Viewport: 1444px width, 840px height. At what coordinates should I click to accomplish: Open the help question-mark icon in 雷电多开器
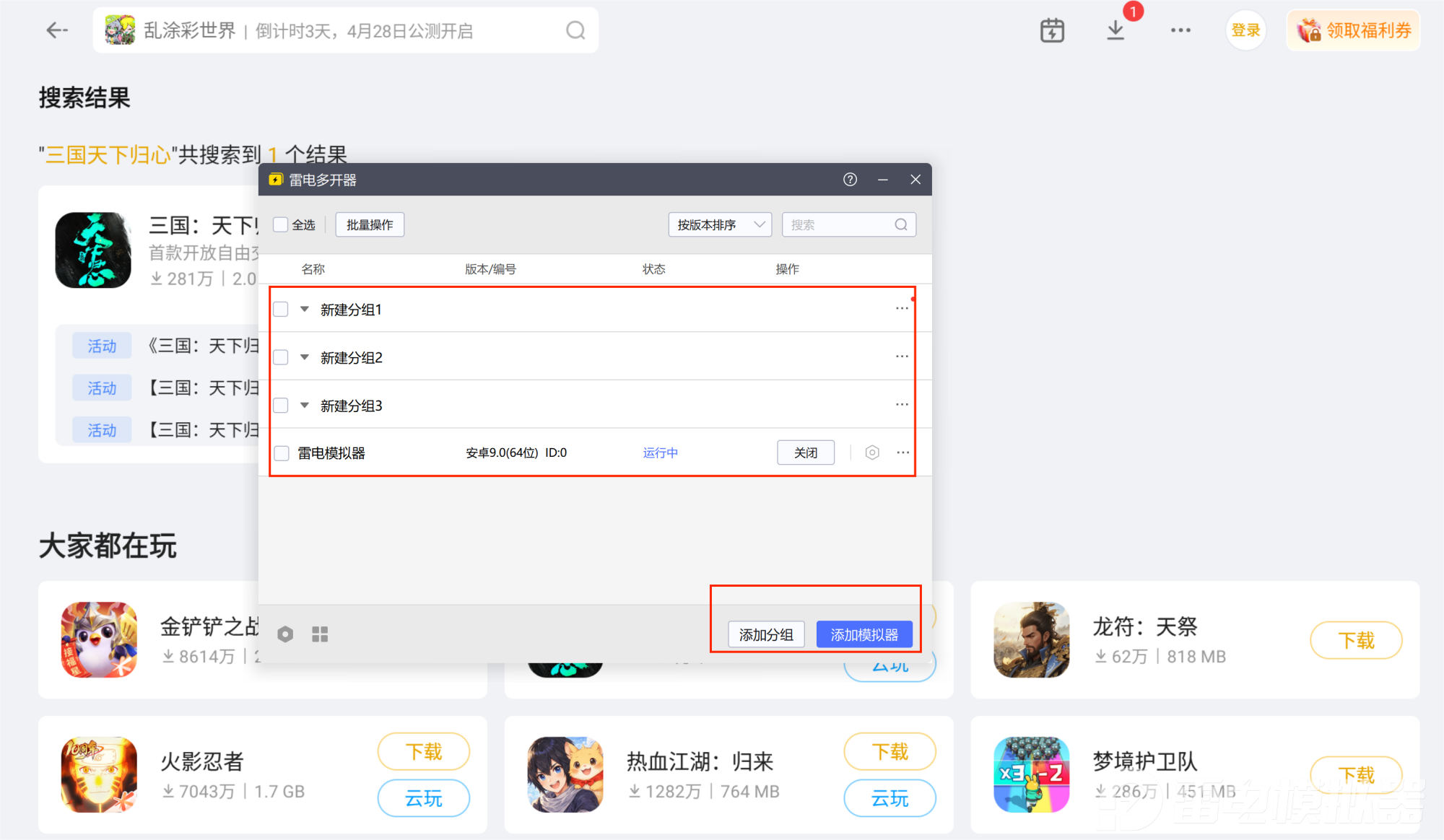coord(850,180)
